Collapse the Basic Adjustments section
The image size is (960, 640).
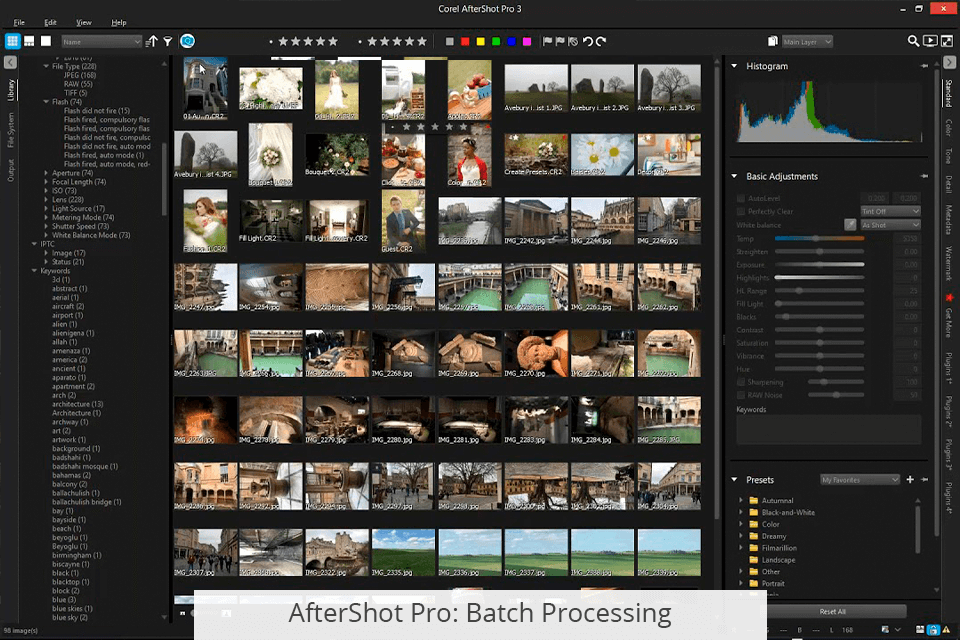coord(734,176)
